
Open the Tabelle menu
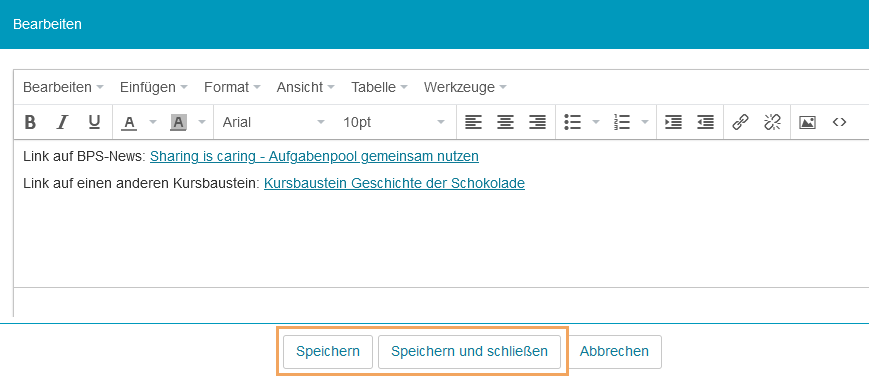(x=379, y=87)
